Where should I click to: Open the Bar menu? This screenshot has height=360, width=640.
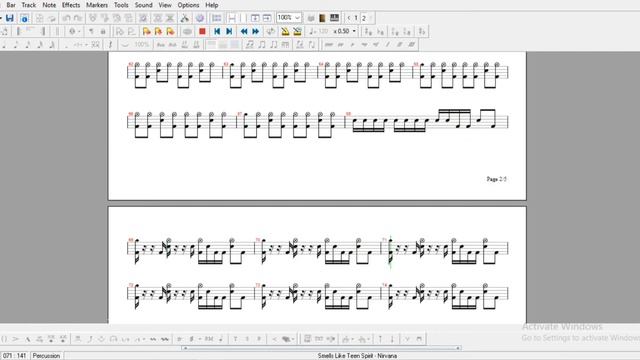click(x=11, y=5)
